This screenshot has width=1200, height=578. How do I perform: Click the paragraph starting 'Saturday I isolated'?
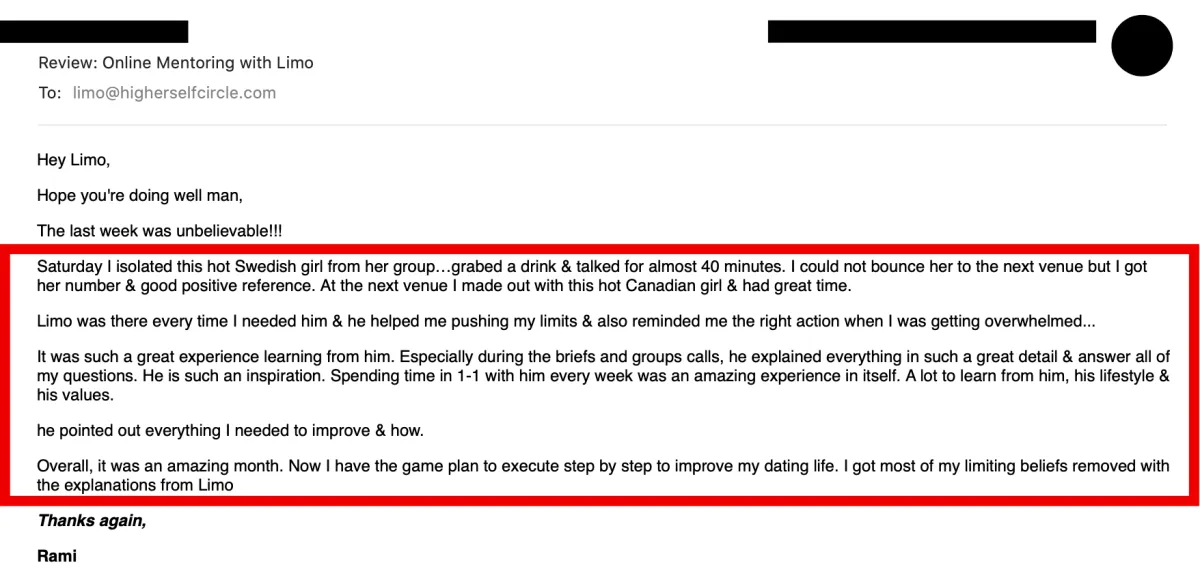[592, 276]
